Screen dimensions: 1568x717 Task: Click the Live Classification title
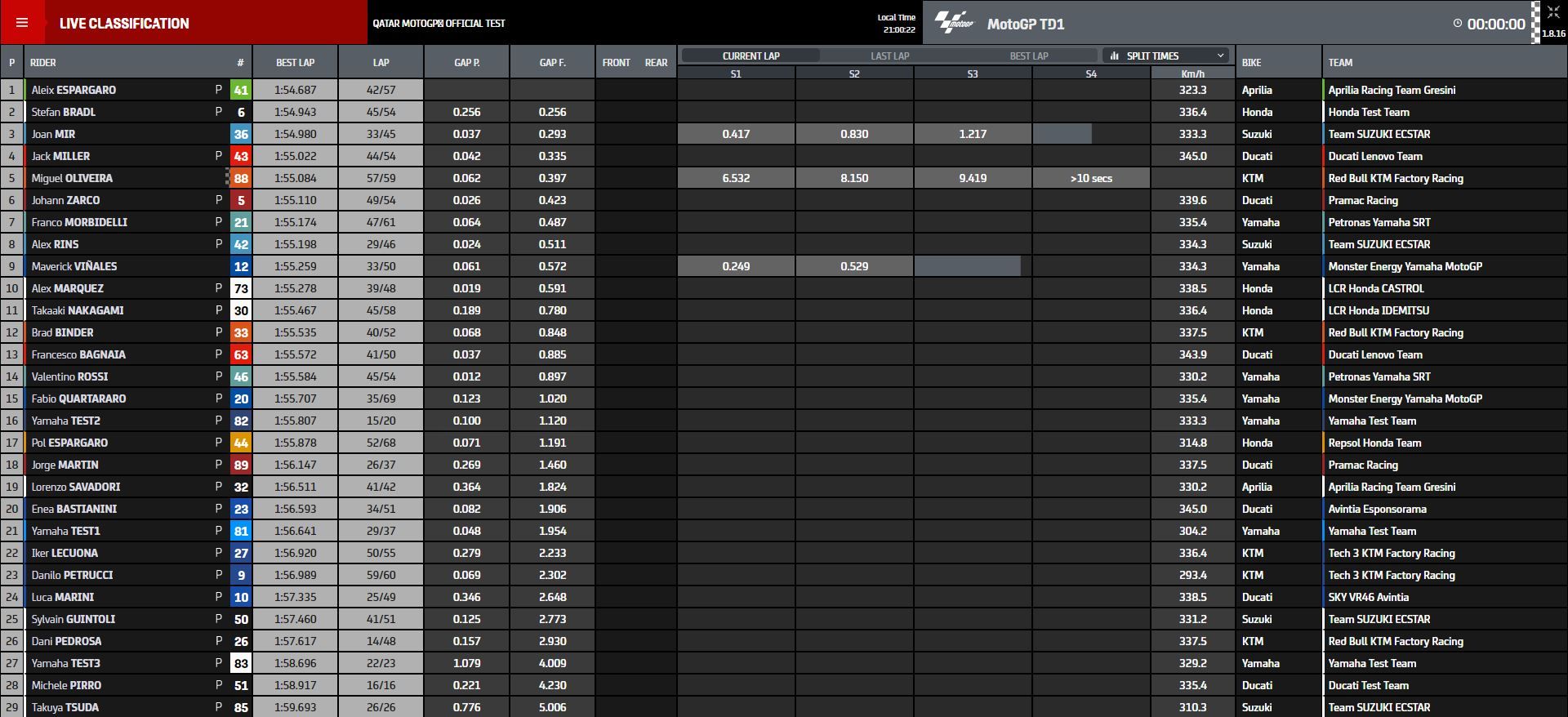(x=124, y=24)
